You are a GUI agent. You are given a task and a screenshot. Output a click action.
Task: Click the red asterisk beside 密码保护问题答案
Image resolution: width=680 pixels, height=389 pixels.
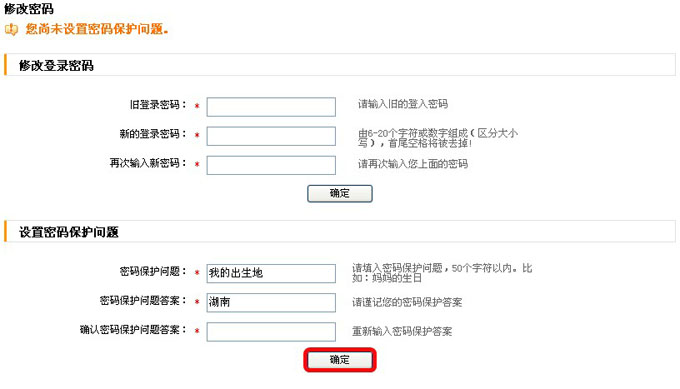(197, 301)
